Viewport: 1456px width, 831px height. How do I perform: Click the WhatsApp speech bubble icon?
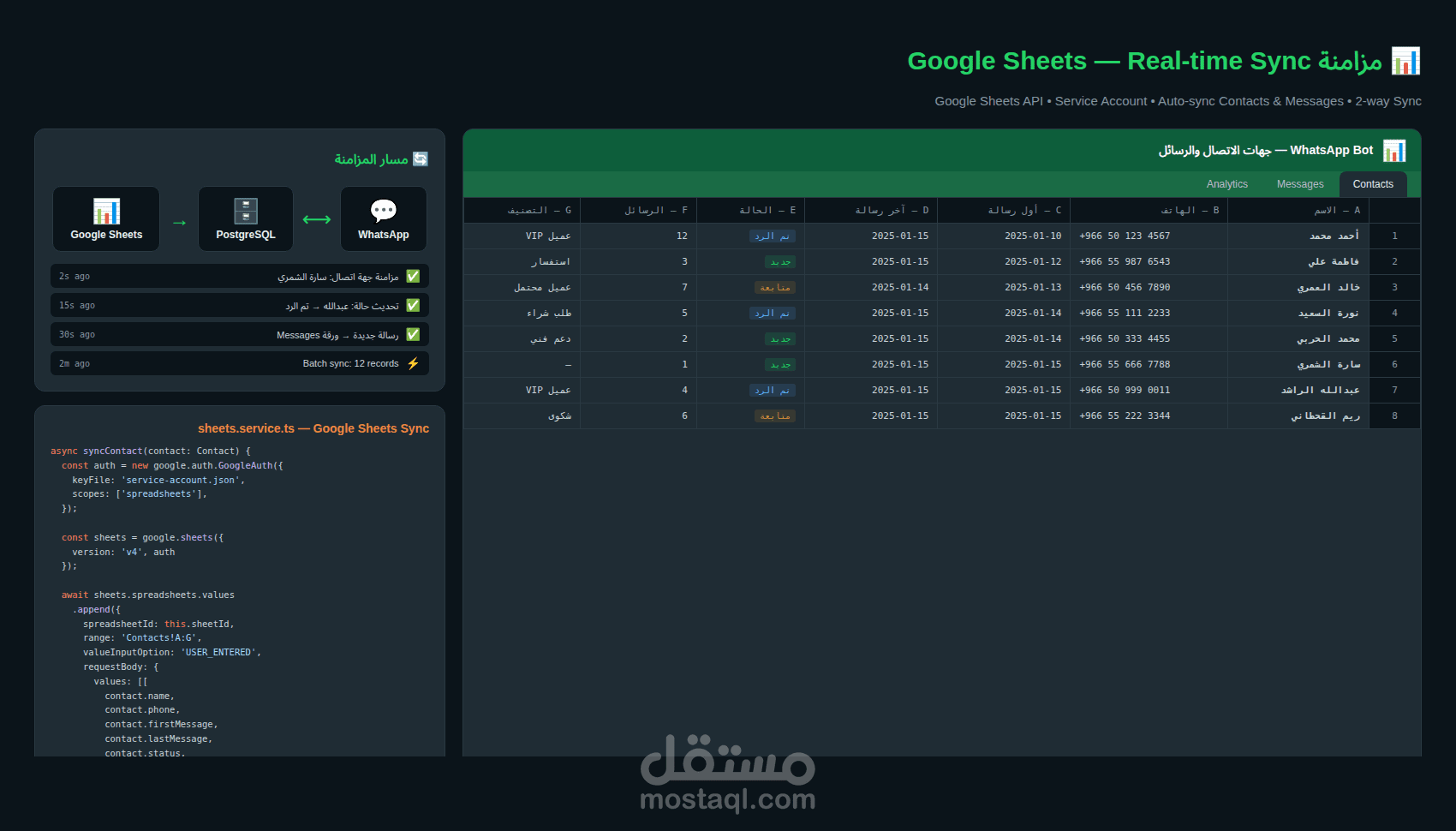click(384, 211)
